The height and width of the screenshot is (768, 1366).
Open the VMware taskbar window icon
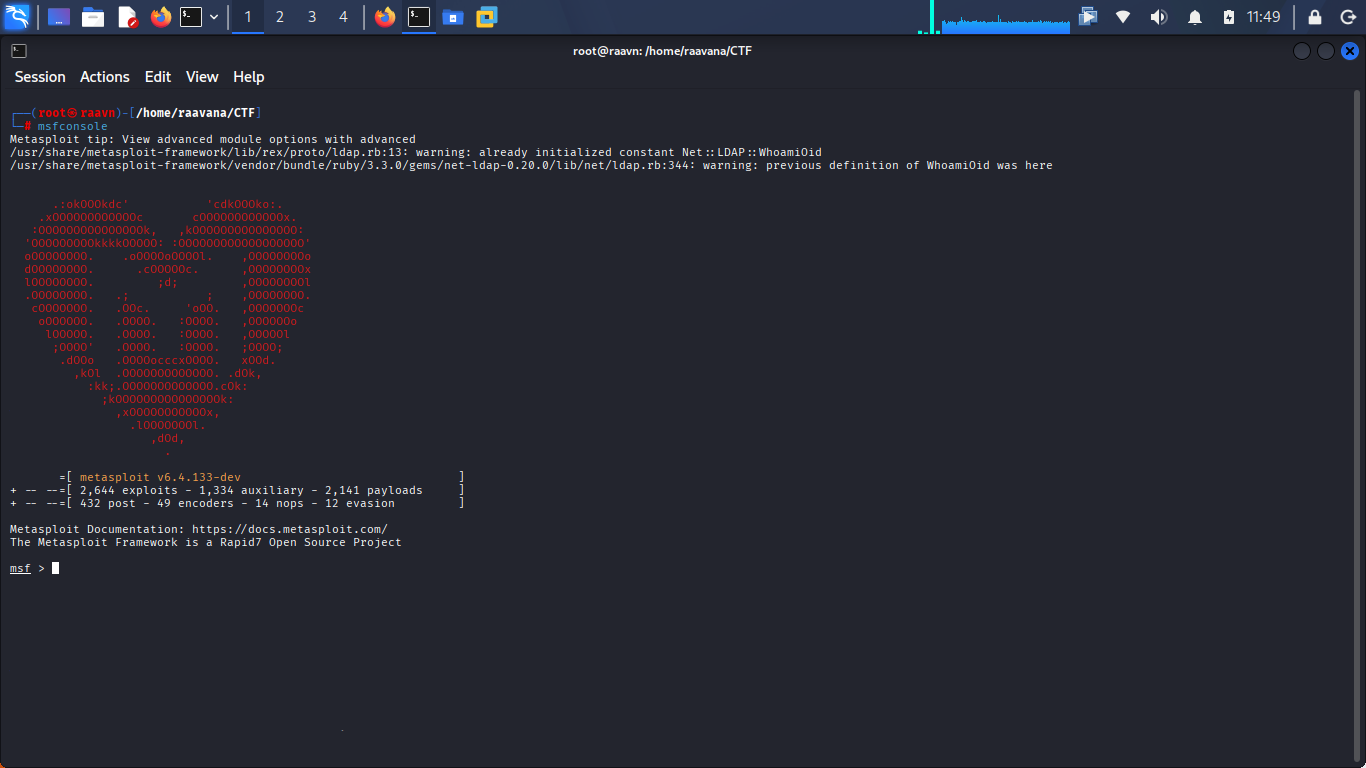click(x=487, y=17)
